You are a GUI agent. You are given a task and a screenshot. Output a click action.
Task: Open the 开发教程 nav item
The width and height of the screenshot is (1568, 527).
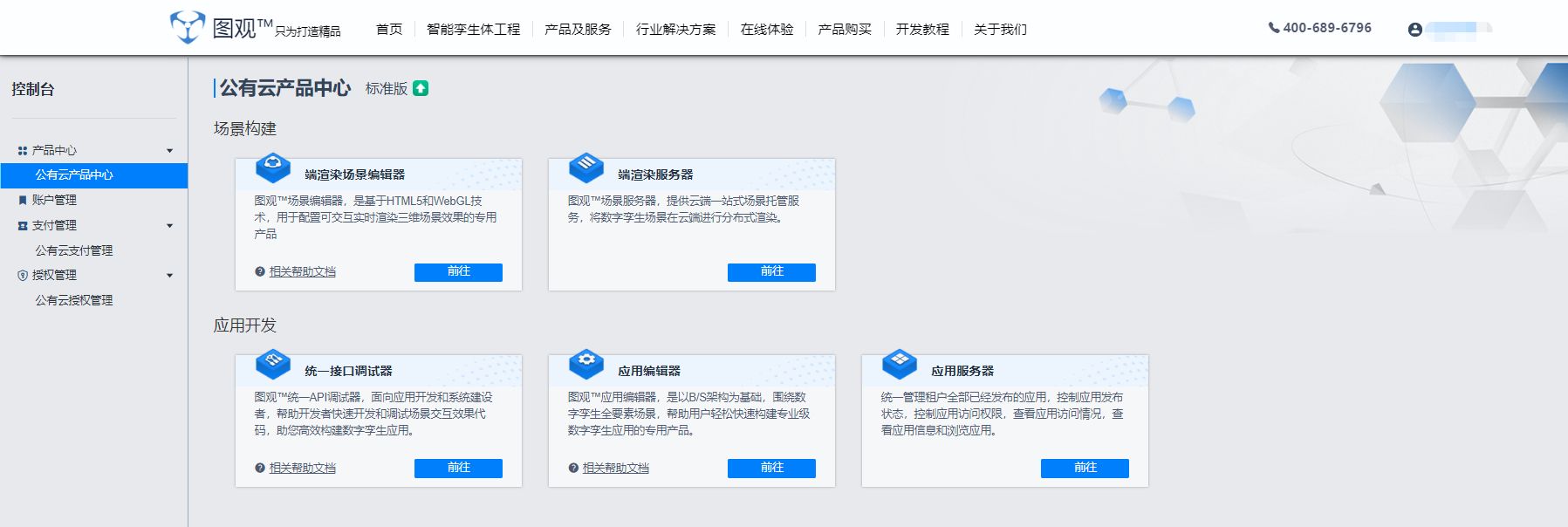[x=922, y=29]
